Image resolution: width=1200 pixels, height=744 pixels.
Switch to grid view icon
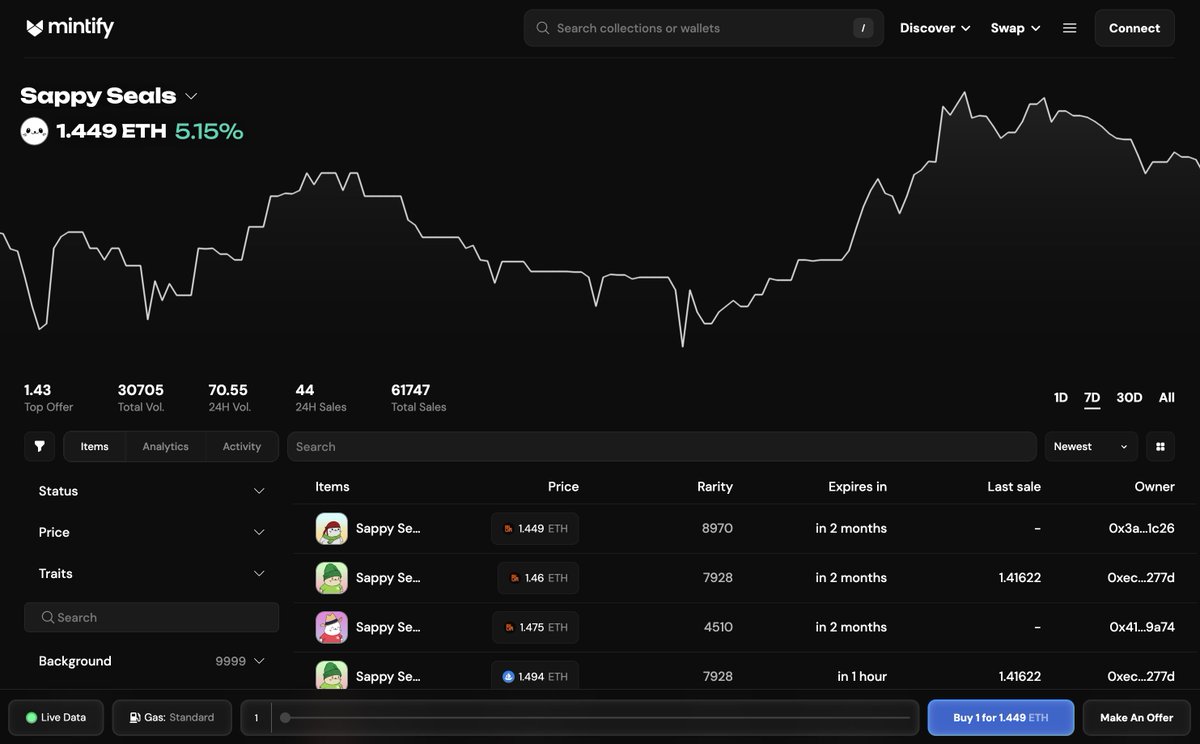pyautogui.click(x=1160, y=446)
